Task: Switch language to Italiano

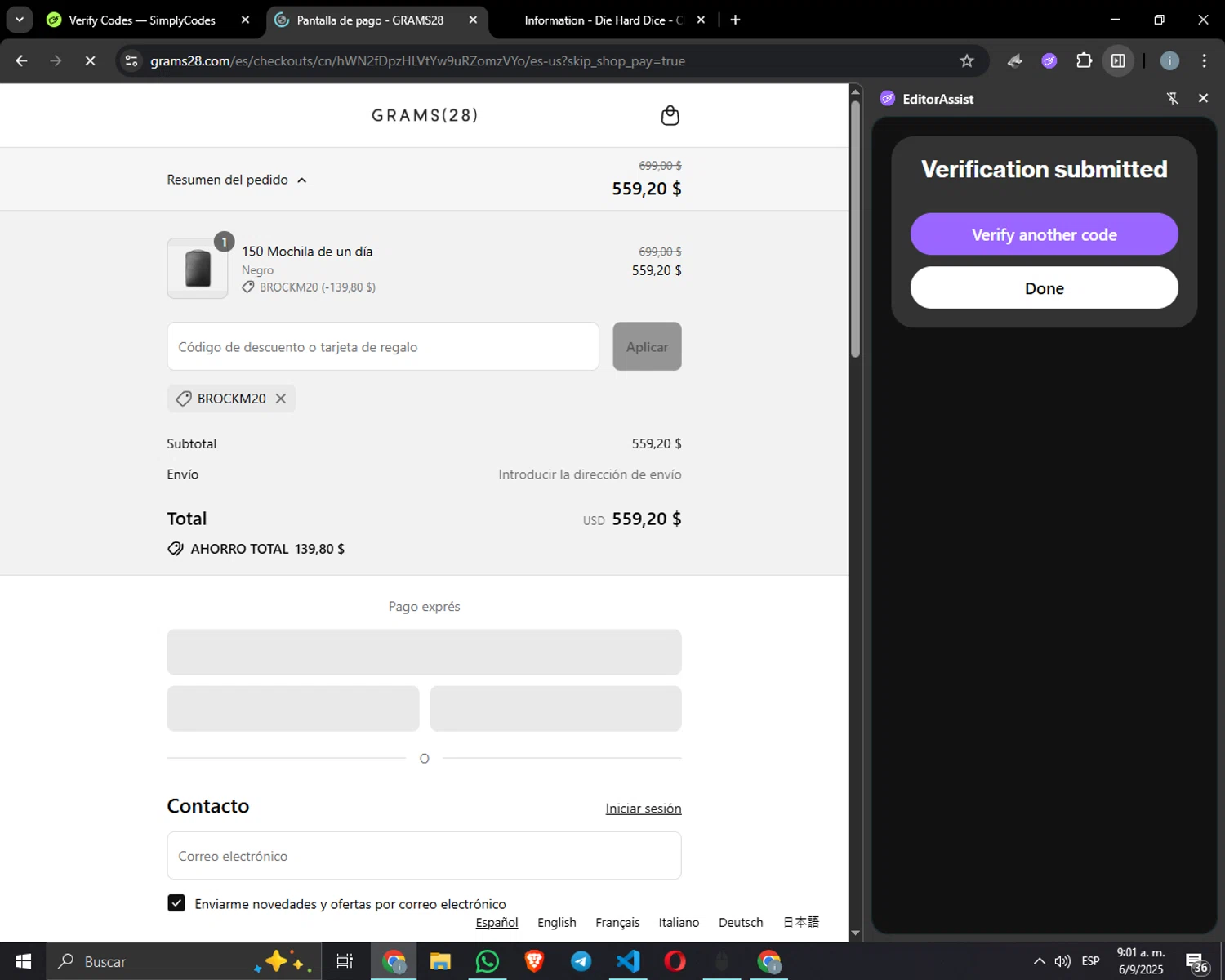Action: tap(679, 922)
